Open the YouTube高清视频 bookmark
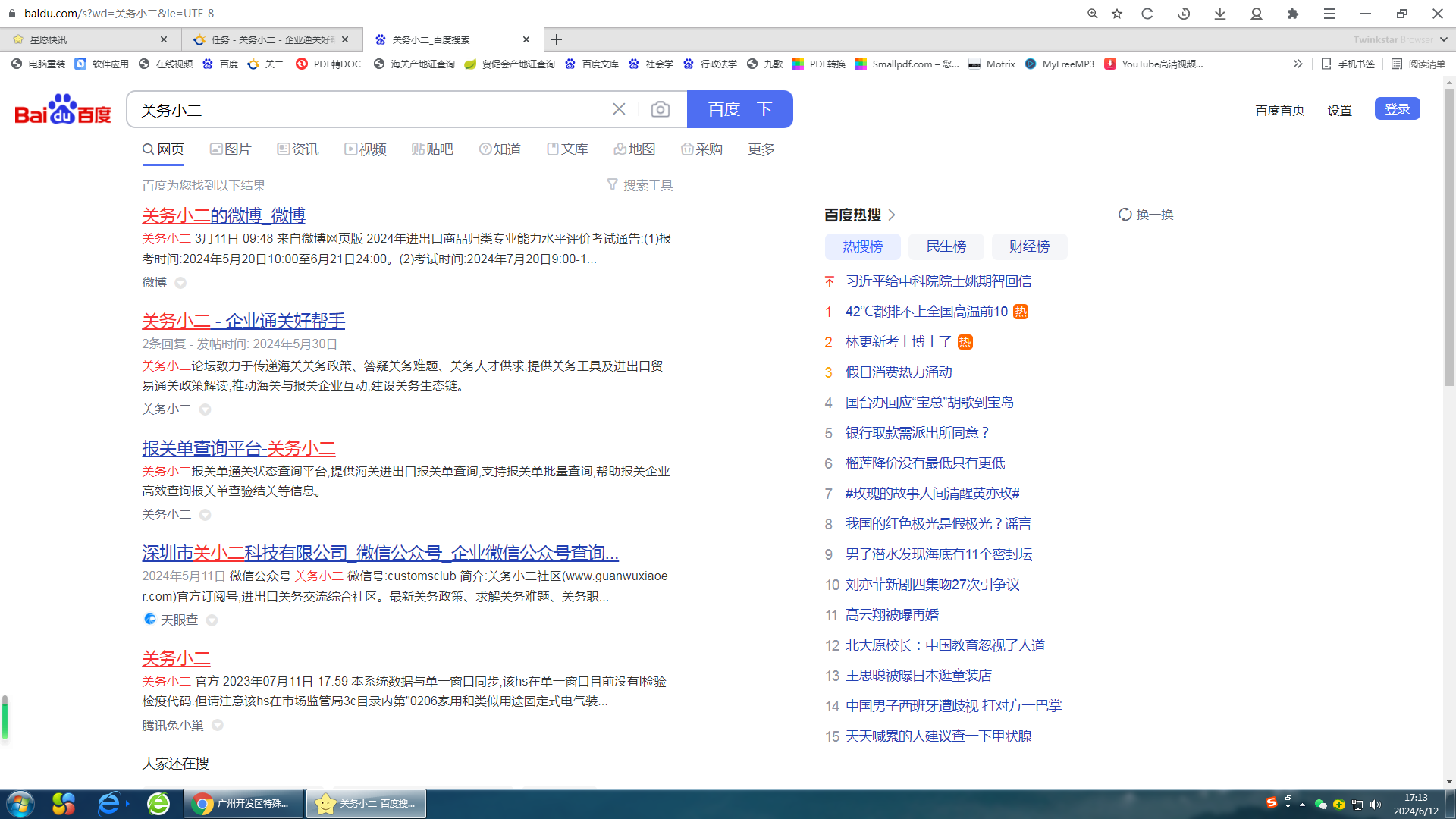 tap(1153, 64)
